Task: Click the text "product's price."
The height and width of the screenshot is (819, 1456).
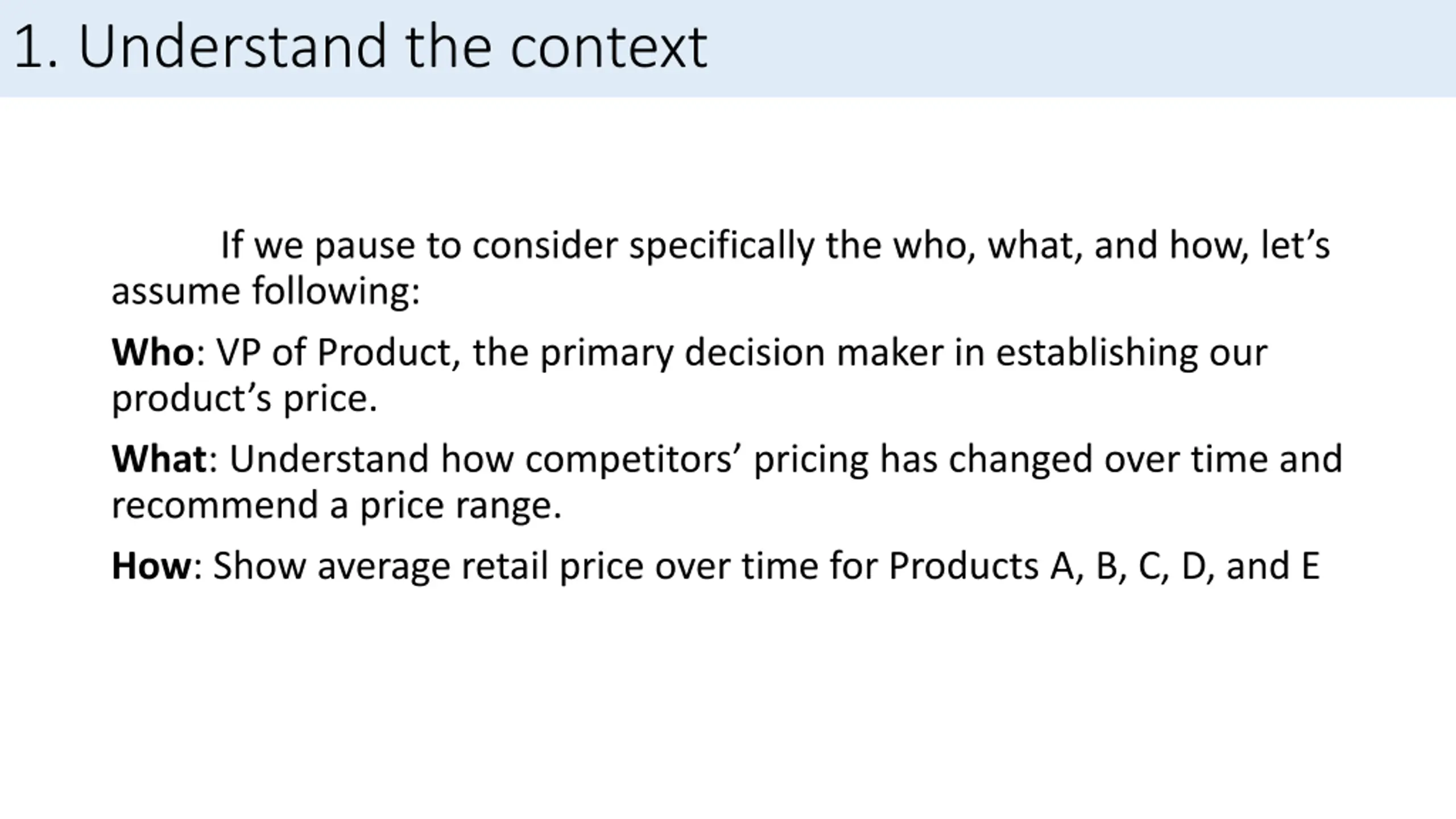Action: (x=245, y=399)
